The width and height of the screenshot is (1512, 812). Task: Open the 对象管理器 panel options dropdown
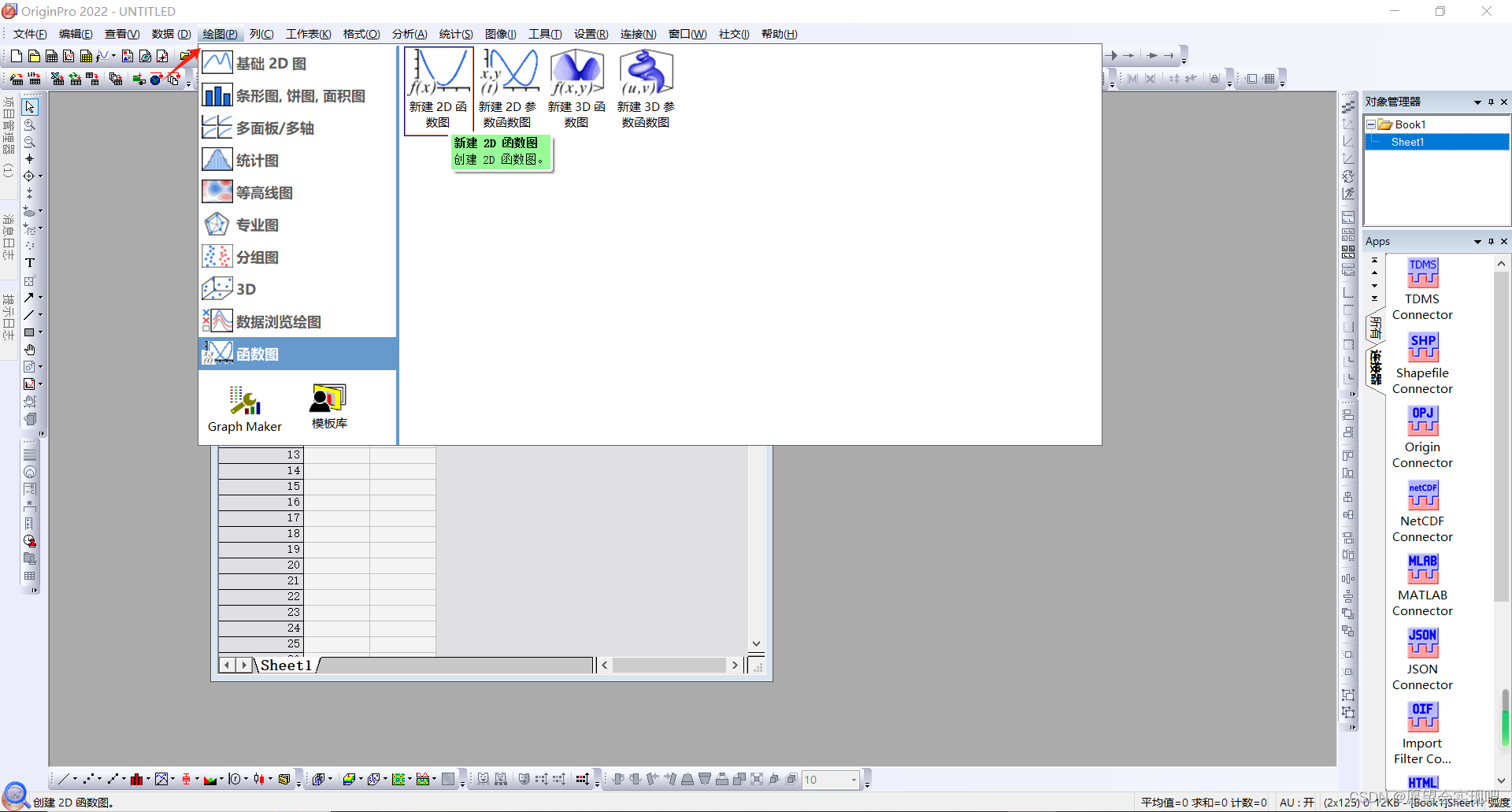[x=1477, y=102]
